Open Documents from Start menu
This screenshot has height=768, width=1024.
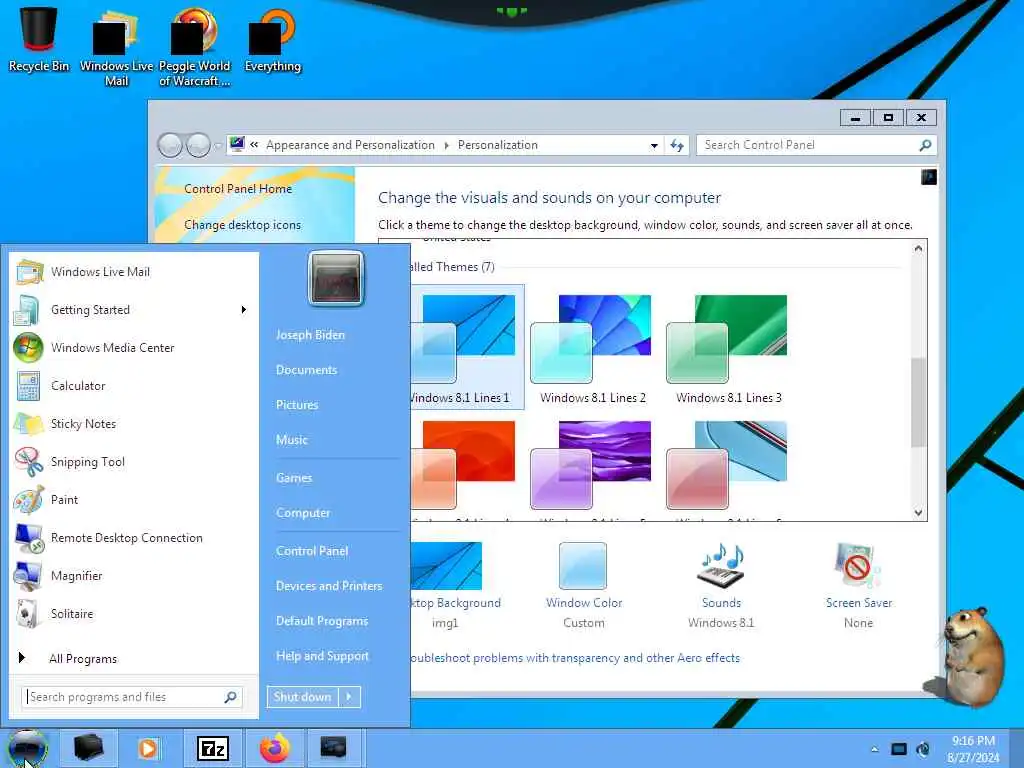click(306, 370)
